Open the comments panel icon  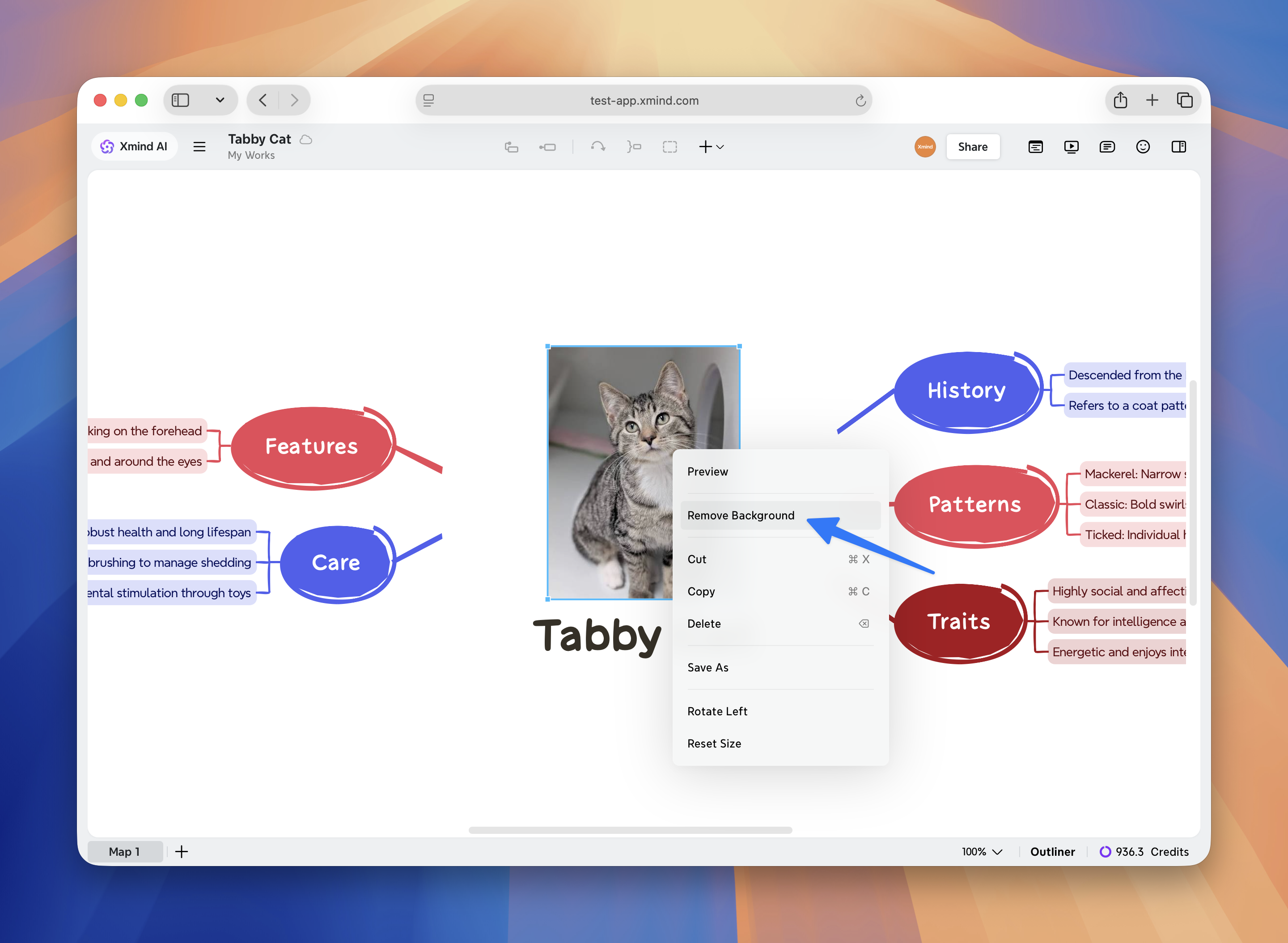(x=1107, y=147)
